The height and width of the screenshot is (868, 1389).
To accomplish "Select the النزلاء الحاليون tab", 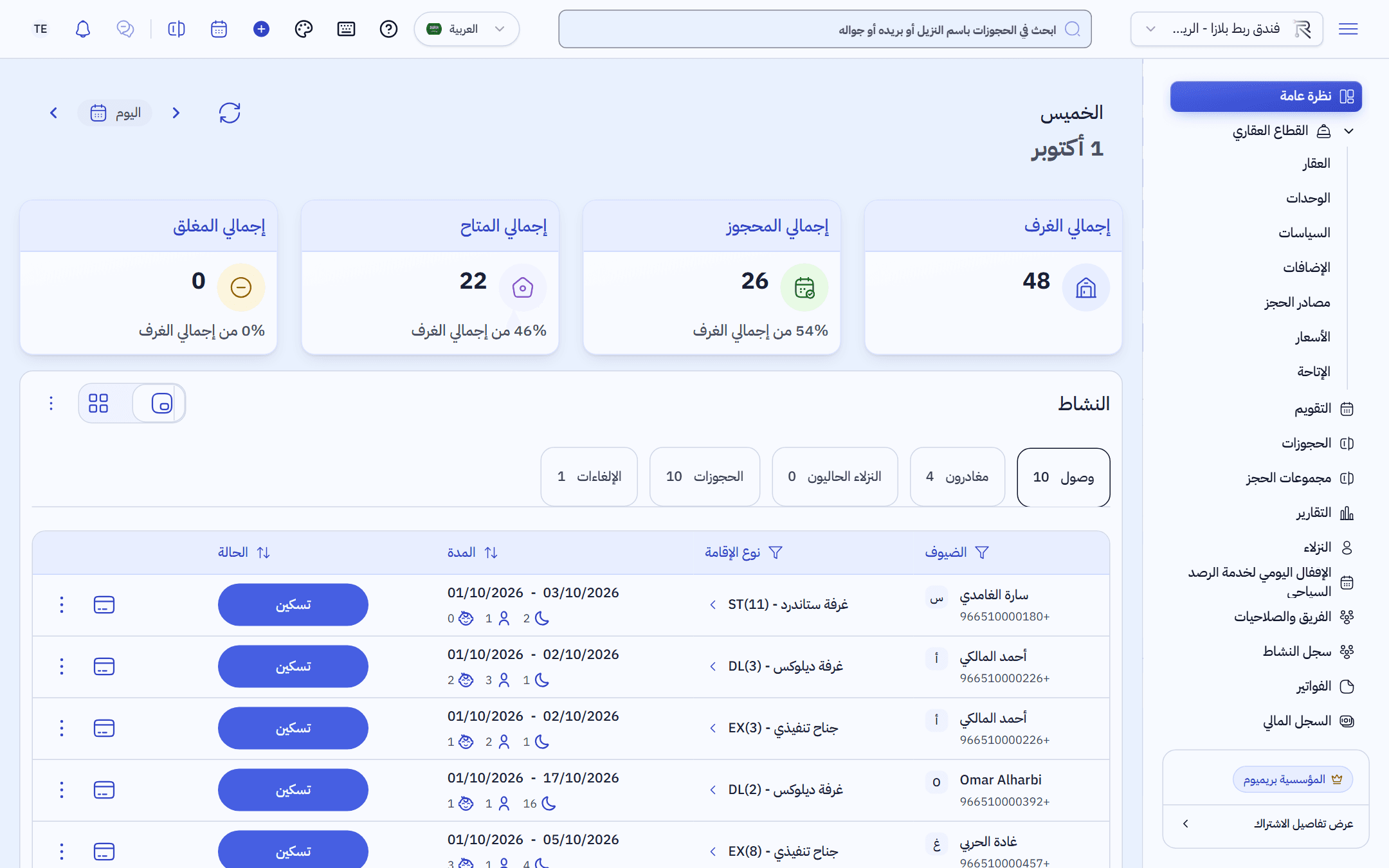I will (x=835, y=477).
